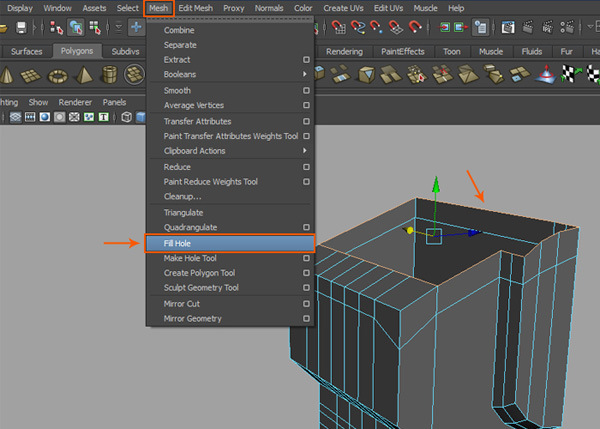Create a polygon torus from shelf
Screen dimensions: 600x429
[58, 76]
